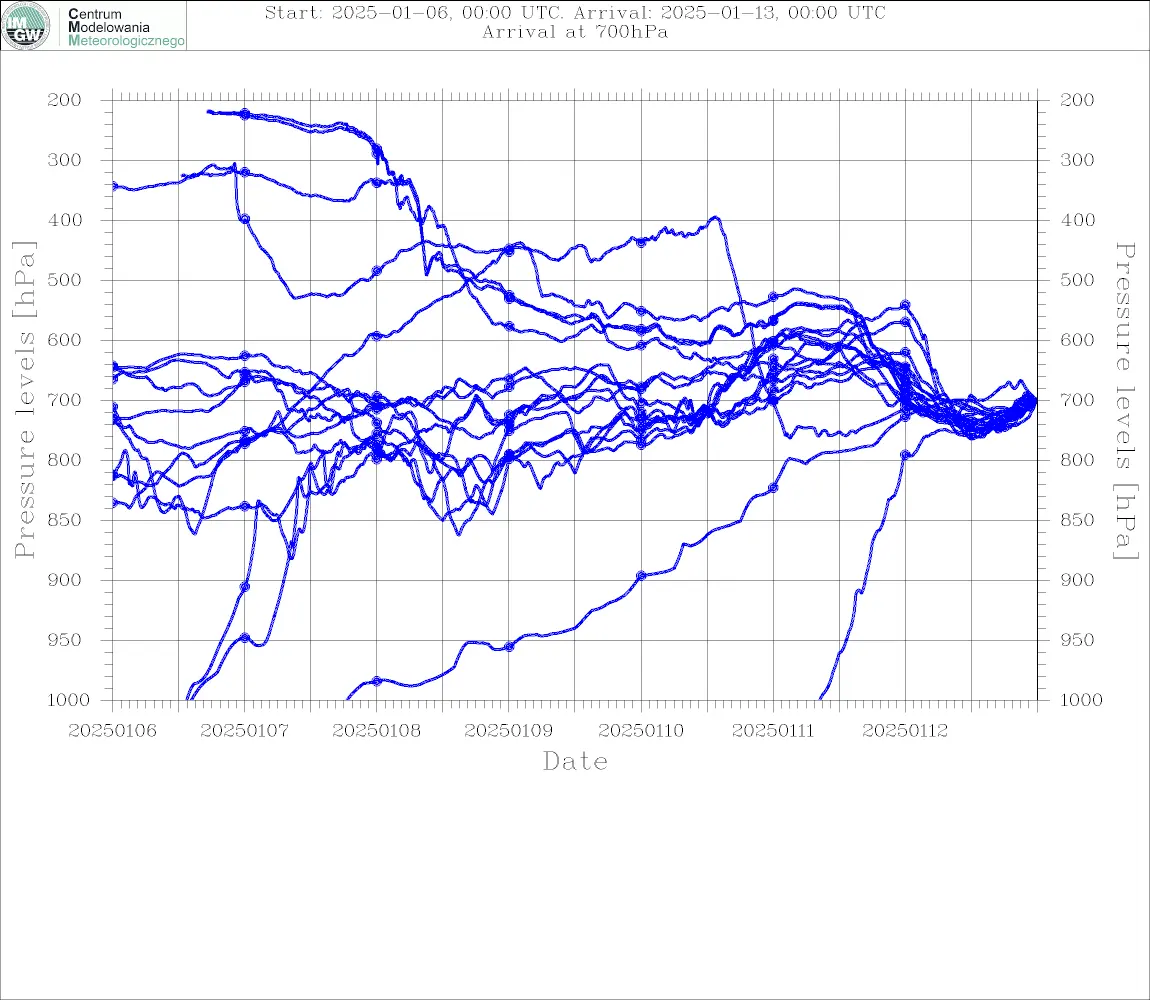
Task: Click the left axis value 900
Action: [64, 580]
